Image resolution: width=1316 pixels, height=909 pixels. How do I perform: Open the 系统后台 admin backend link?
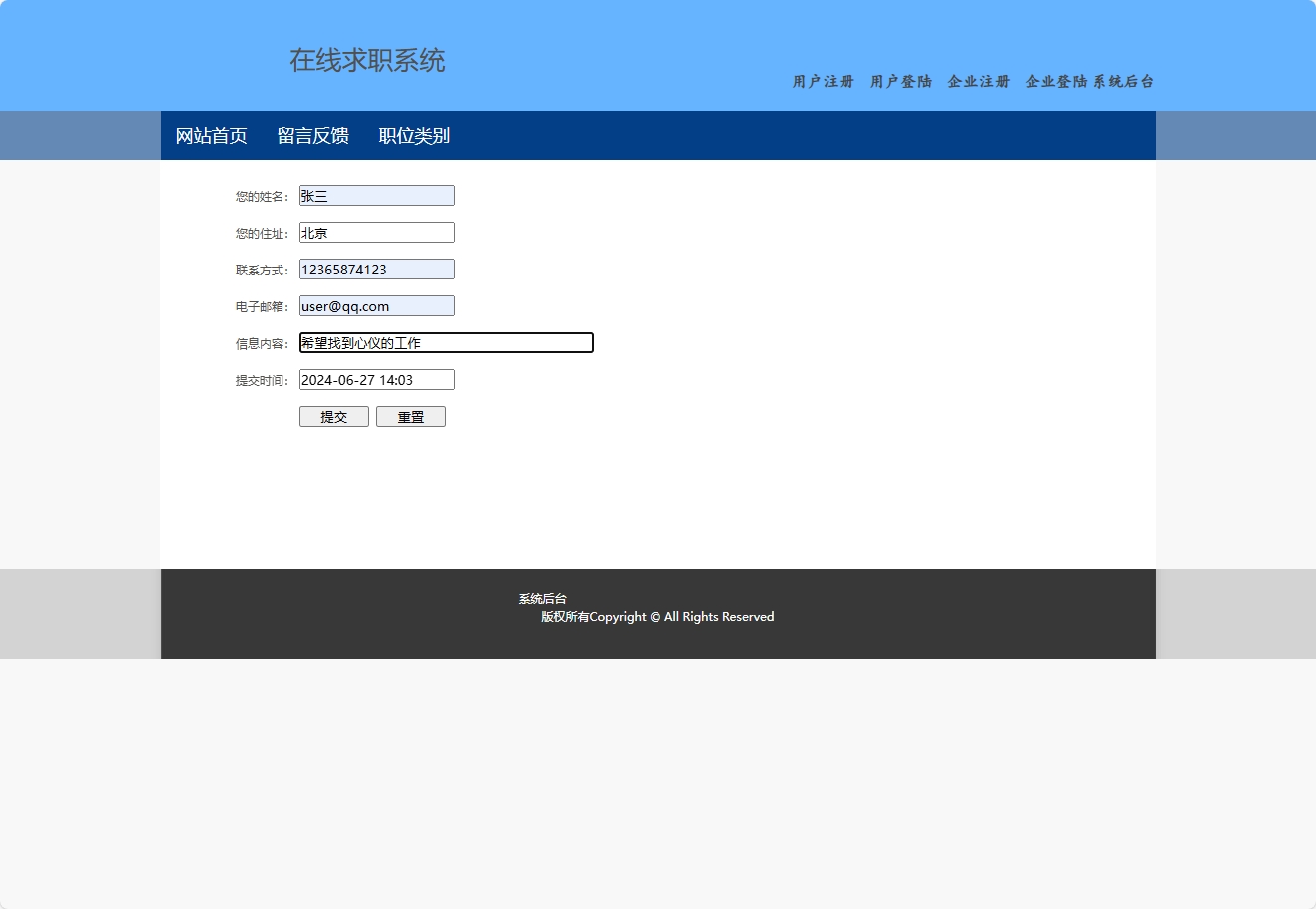point(1122,82)
